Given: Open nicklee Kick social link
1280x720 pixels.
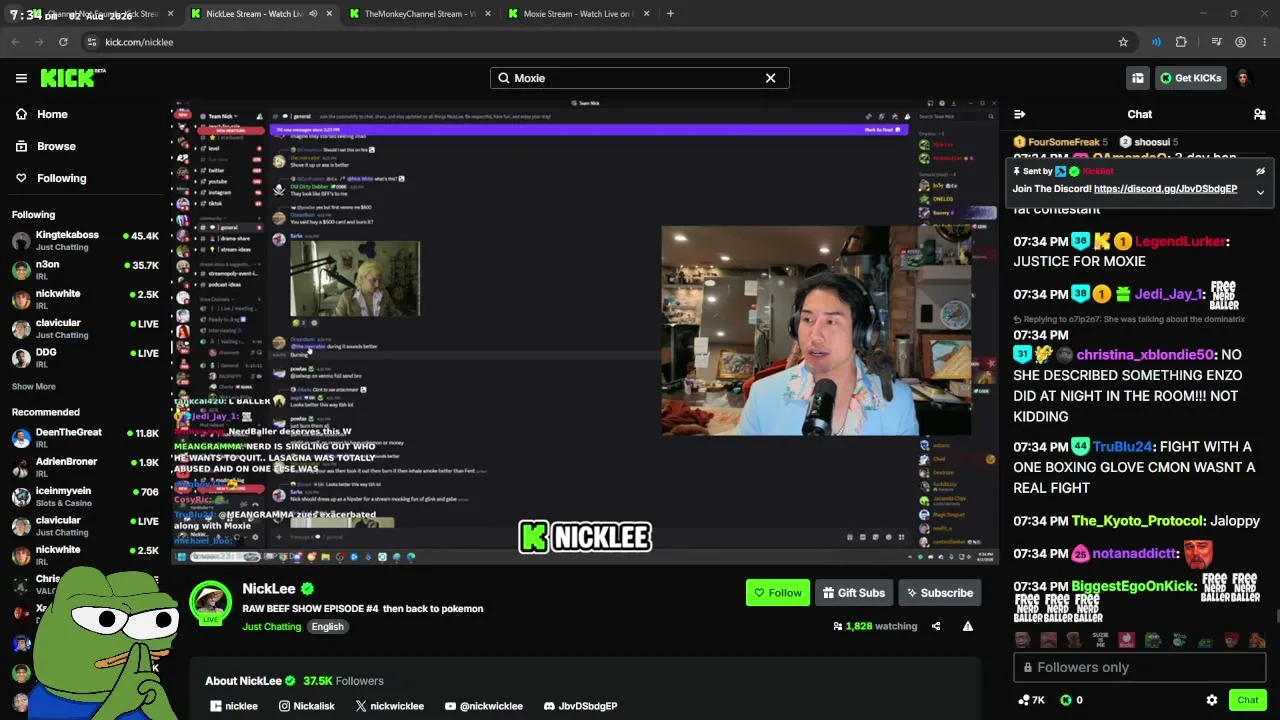Looking at the screenshot, I should (x=234, y=706).
